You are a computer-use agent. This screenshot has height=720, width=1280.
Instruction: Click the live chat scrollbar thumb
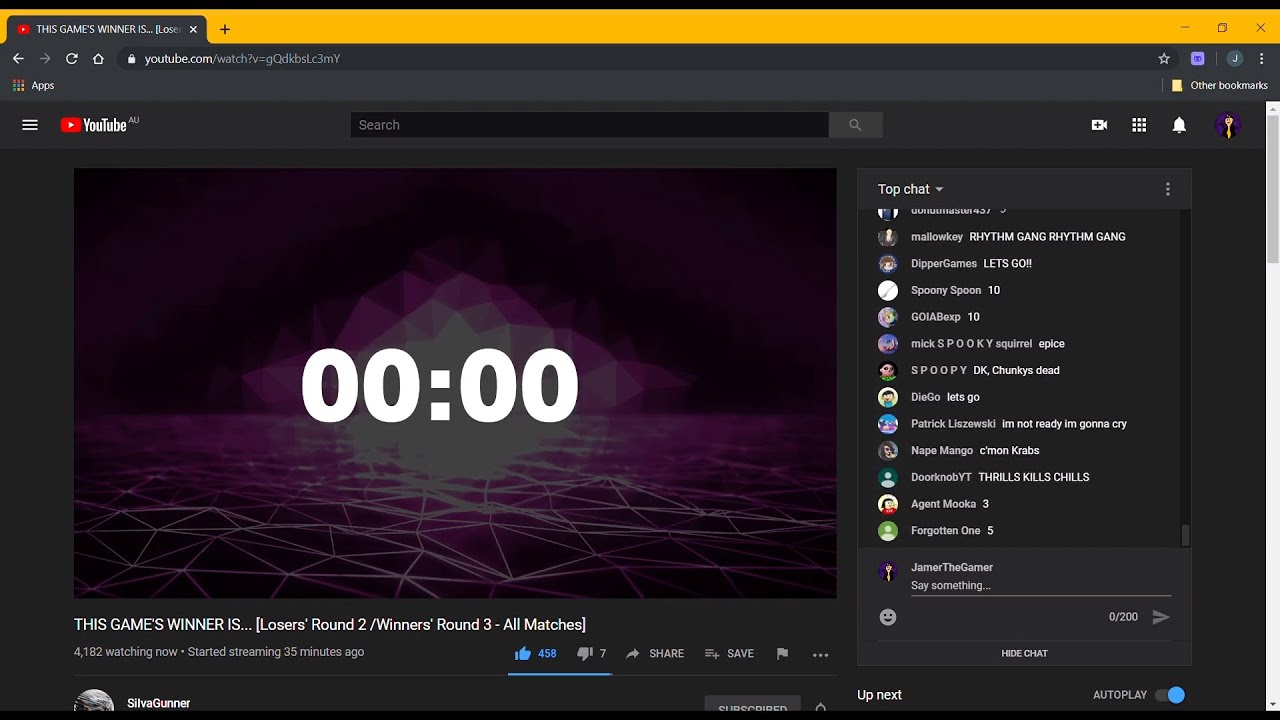1186,536
